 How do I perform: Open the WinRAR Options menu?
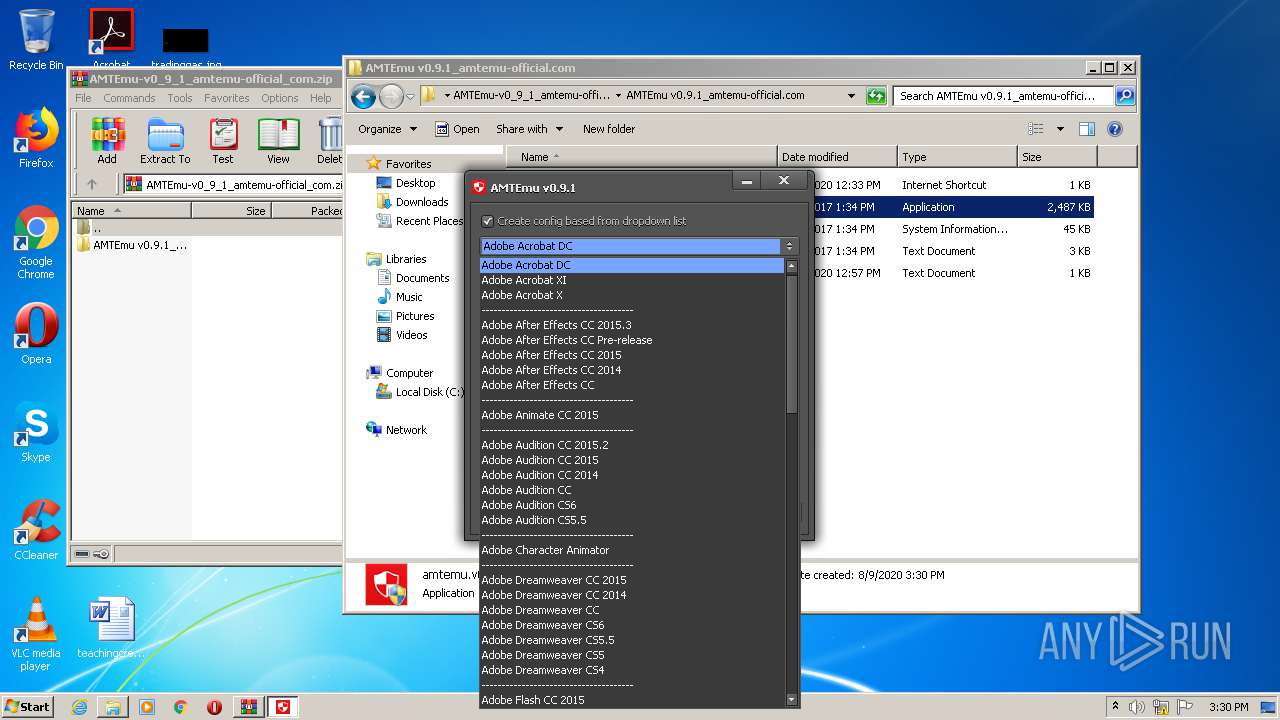(x=280, y=98)
